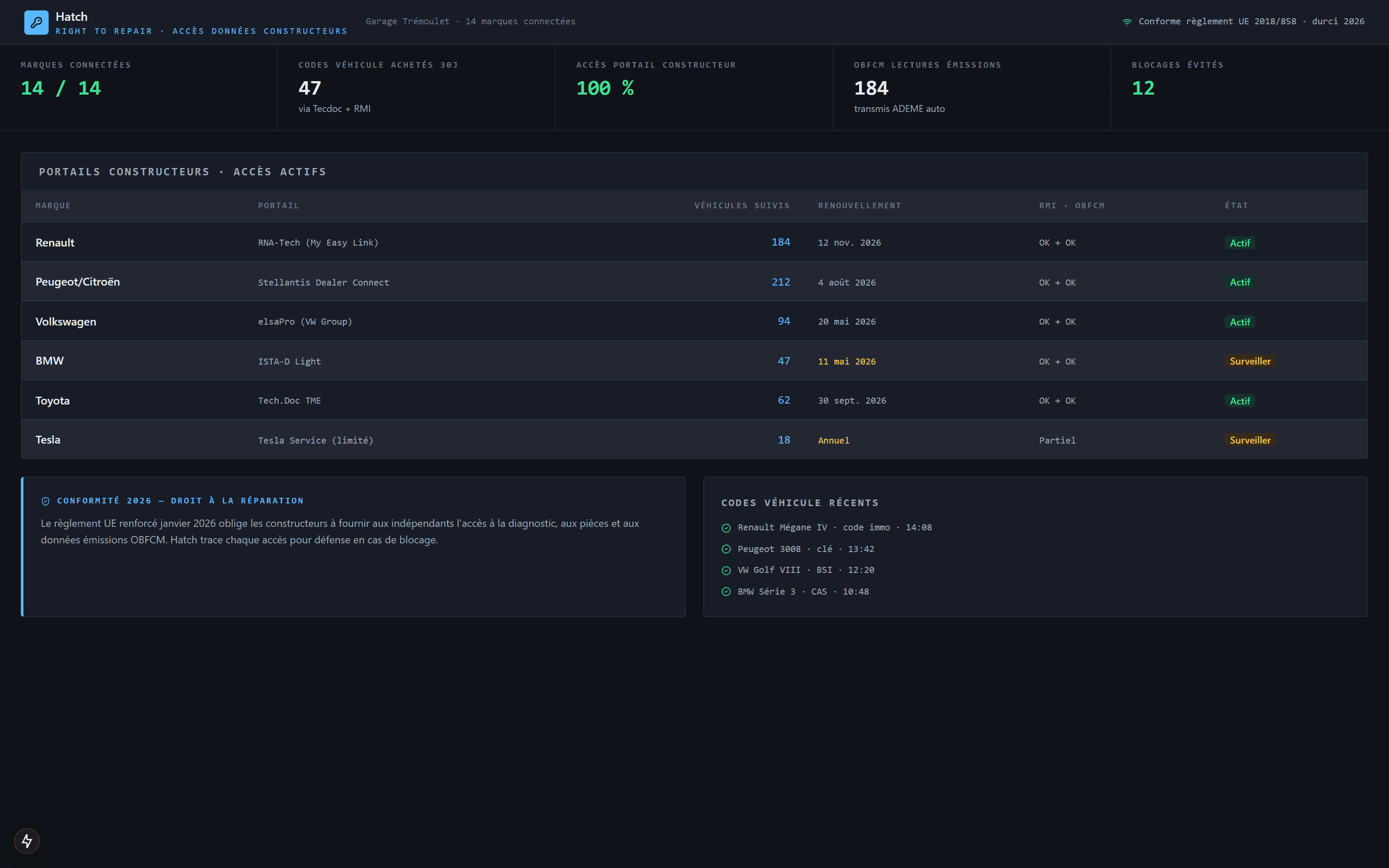Screen dimensions: 1389x868
Task: Click the ISTA-D Light portal
Action: 289,362
